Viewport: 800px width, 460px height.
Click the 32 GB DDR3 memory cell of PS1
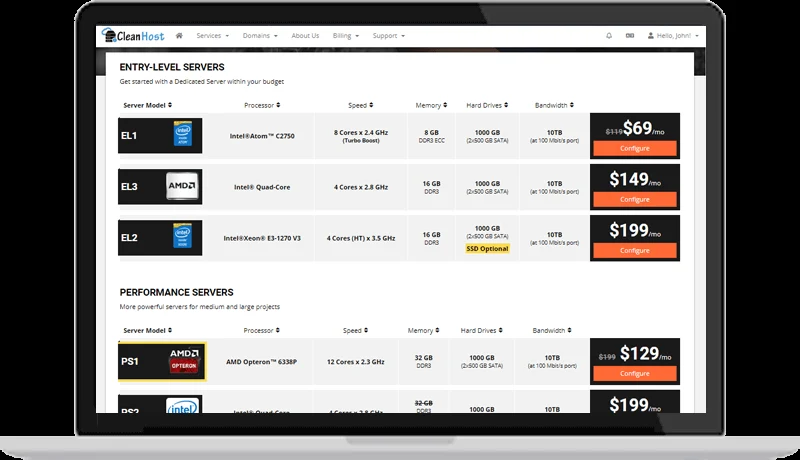tap(423, 362)
